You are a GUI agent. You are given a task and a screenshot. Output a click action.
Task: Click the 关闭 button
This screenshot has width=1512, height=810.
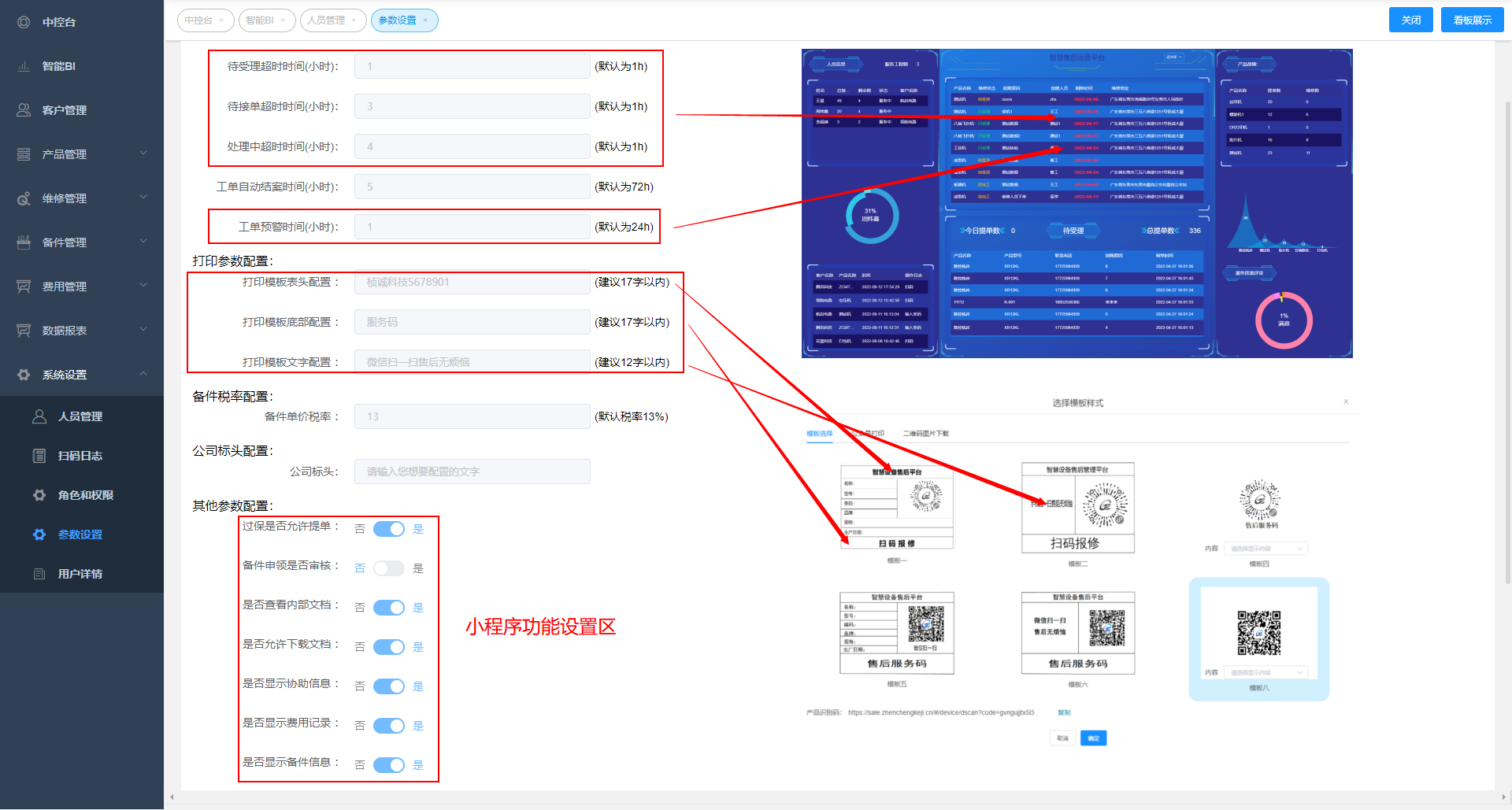pos(1410,20)
